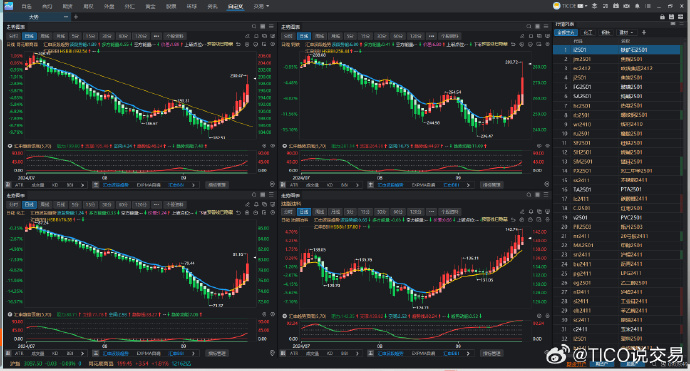
Task: Select the jm2501 row in the quote list
Action: pyautogui.click(x=617, y=59)
